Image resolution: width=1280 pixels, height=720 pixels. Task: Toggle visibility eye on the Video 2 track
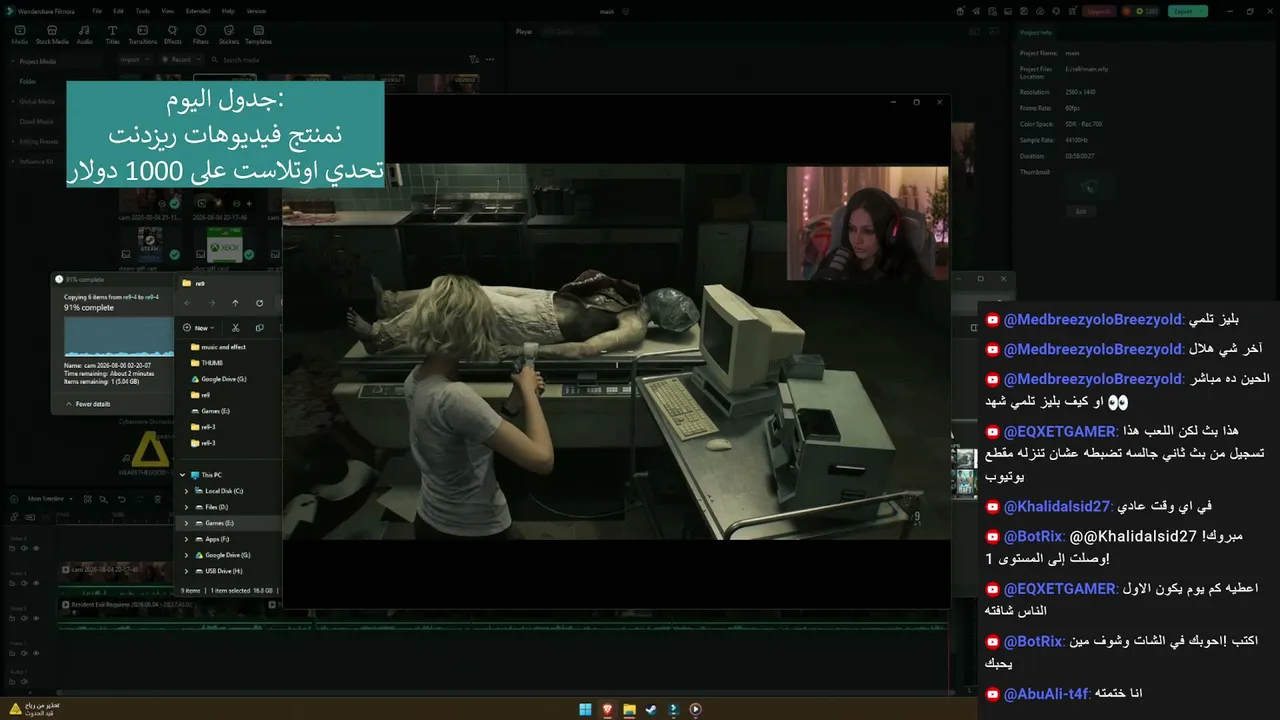pyautogui.click(x=36, y=617)
